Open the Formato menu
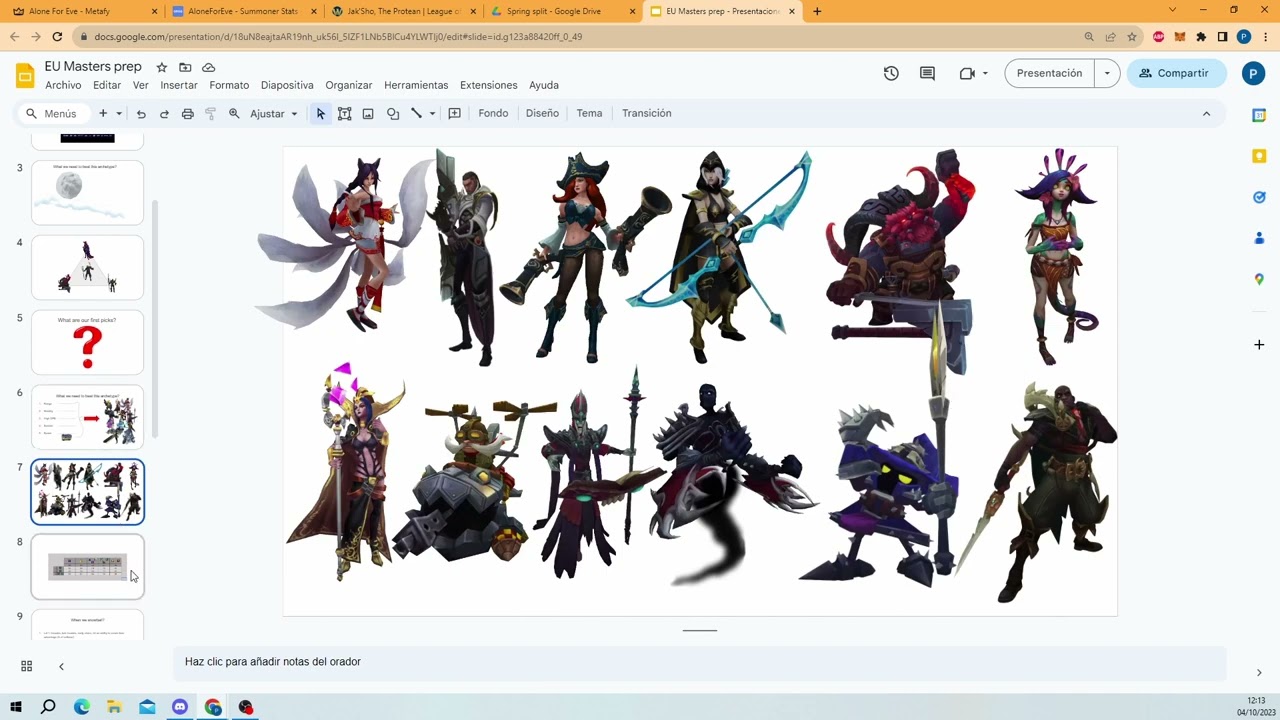The height and width of the screenshot is (720, 1280). point(229,85)
